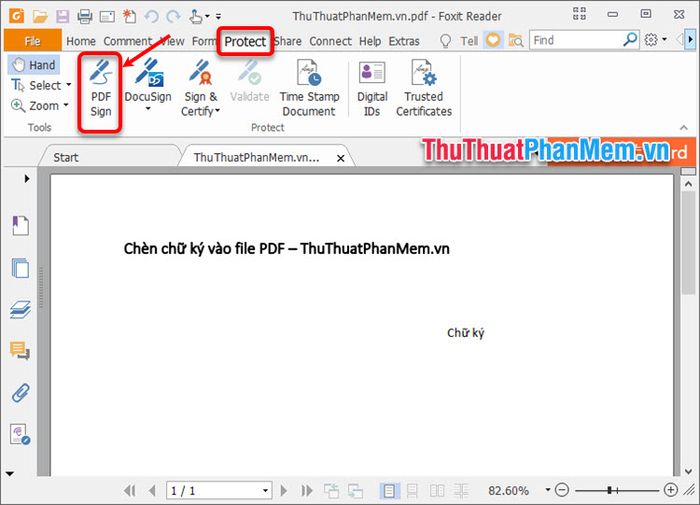Switch to the Protect tab
The image size is (700, 505).
(245, 41)
